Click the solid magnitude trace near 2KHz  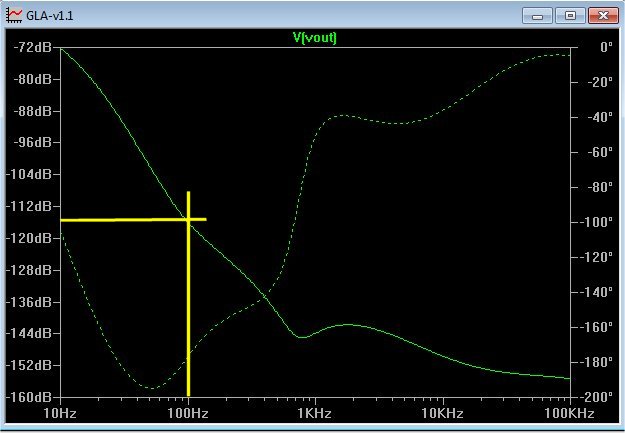353,325
